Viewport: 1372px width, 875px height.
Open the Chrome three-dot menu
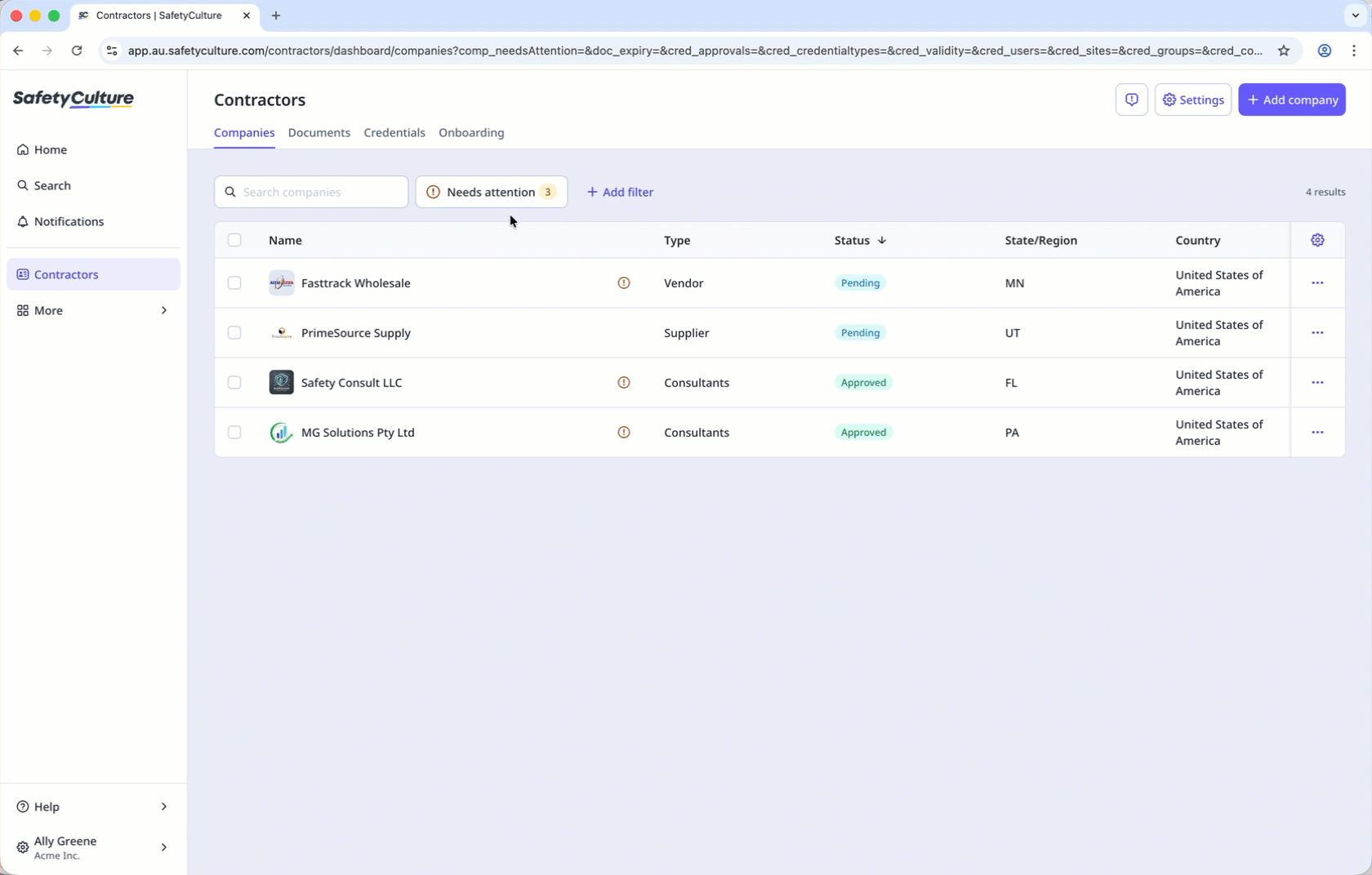click(1354, 51)
